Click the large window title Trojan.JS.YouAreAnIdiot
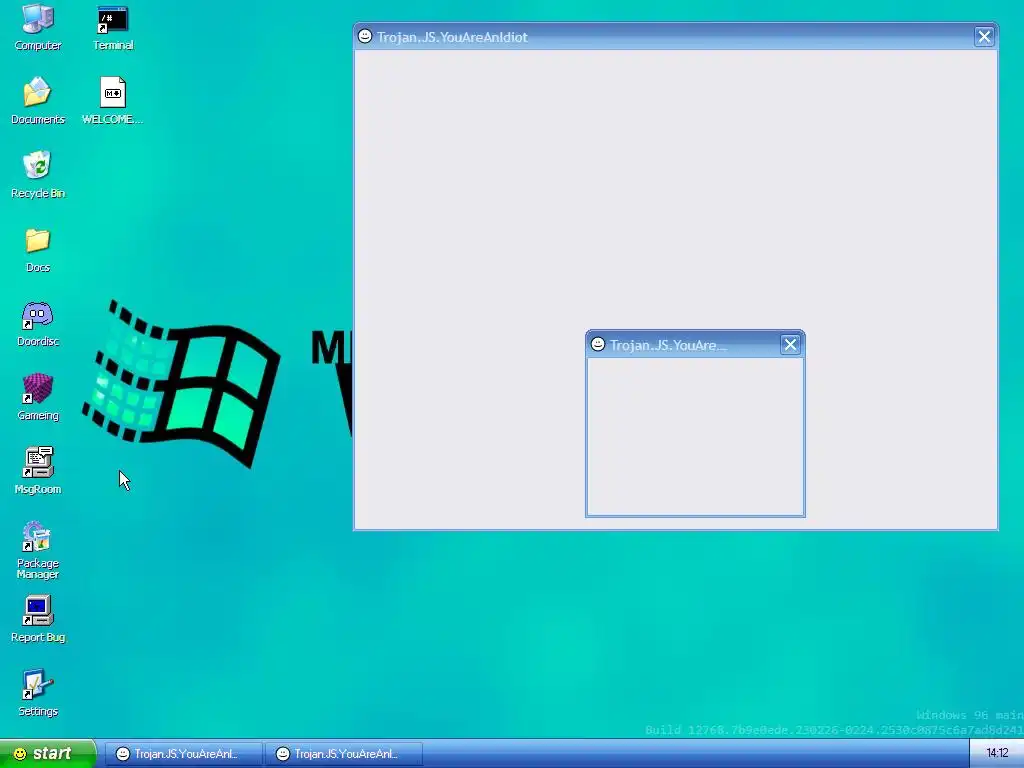 pos(453,37)
